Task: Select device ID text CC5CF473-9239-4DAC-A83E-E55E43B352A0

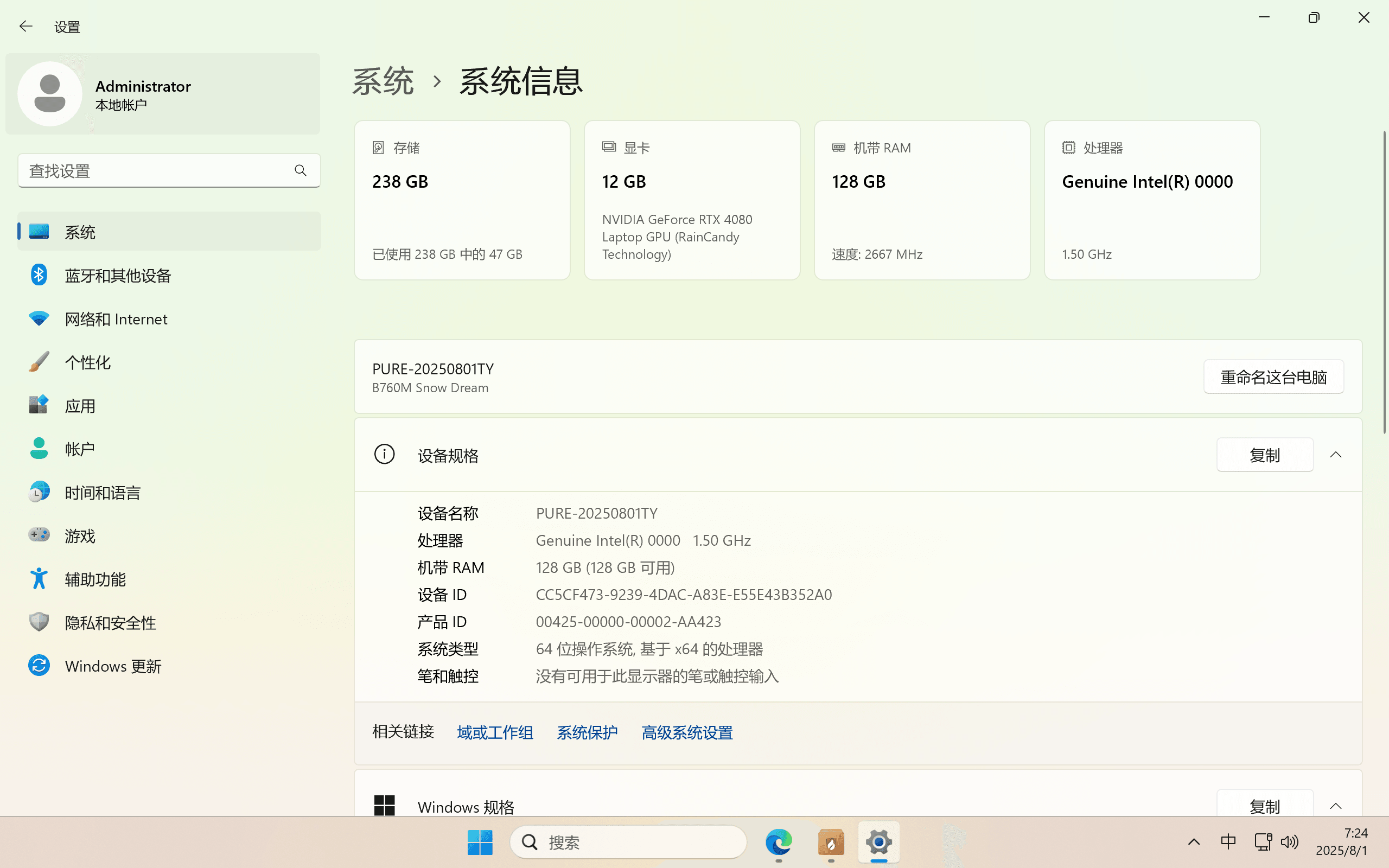Action: 684,595
